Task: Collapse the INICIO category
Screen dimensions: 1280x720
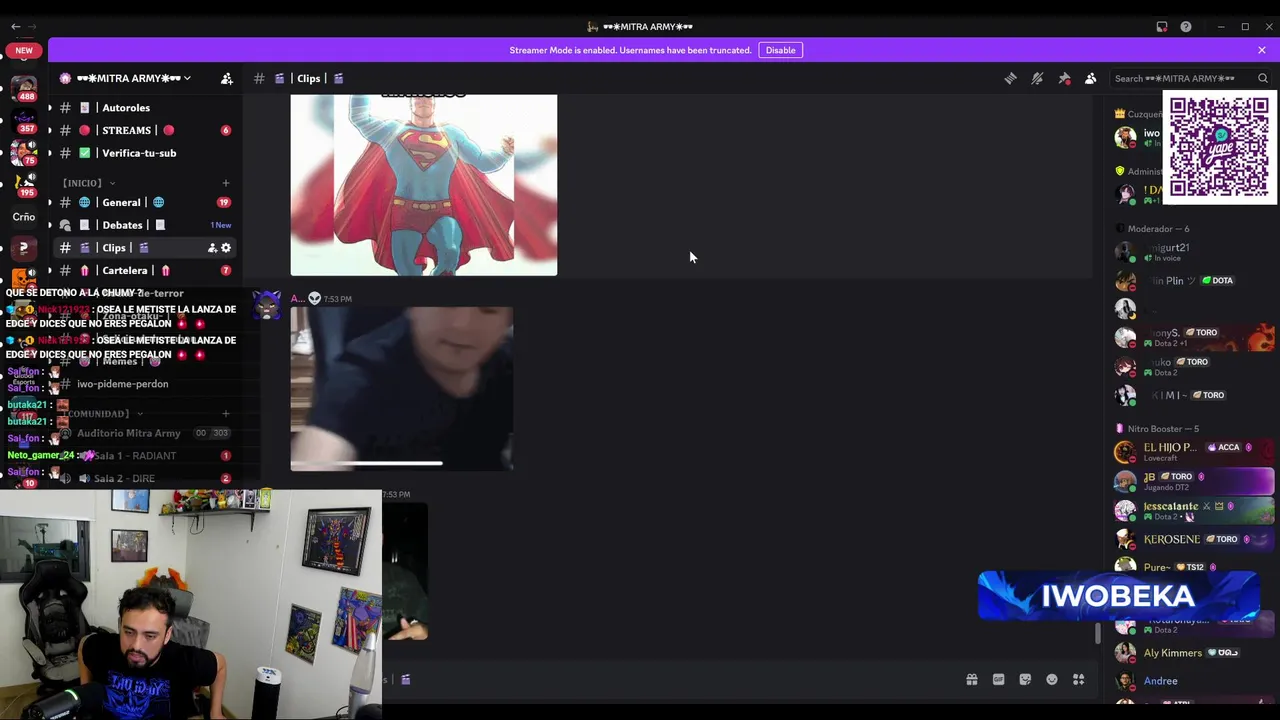Action: tap(88, 183)
